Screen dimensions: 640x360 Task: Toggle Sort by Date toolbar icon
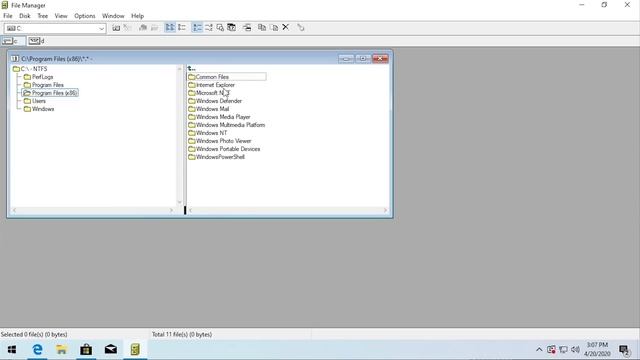coord(231,28)
